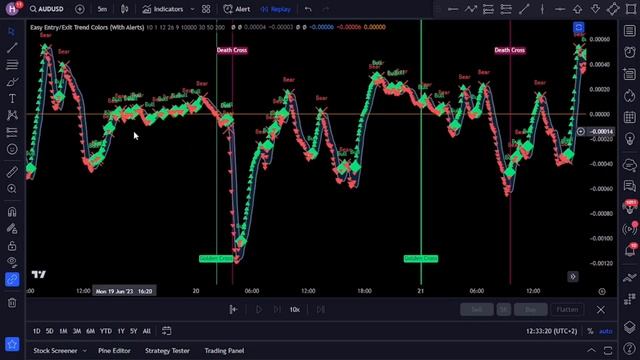Create an Alert from the top toolbar
640x360 pixels.
(x=237, y=9)
